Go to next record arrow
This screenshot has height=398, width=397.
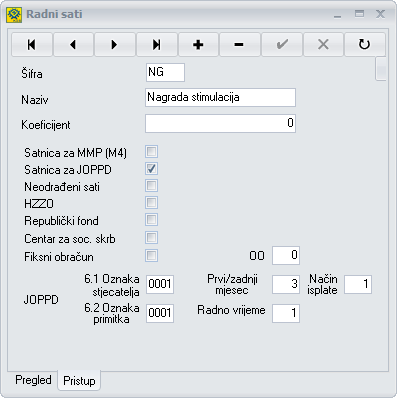click(x=115, y=44)
